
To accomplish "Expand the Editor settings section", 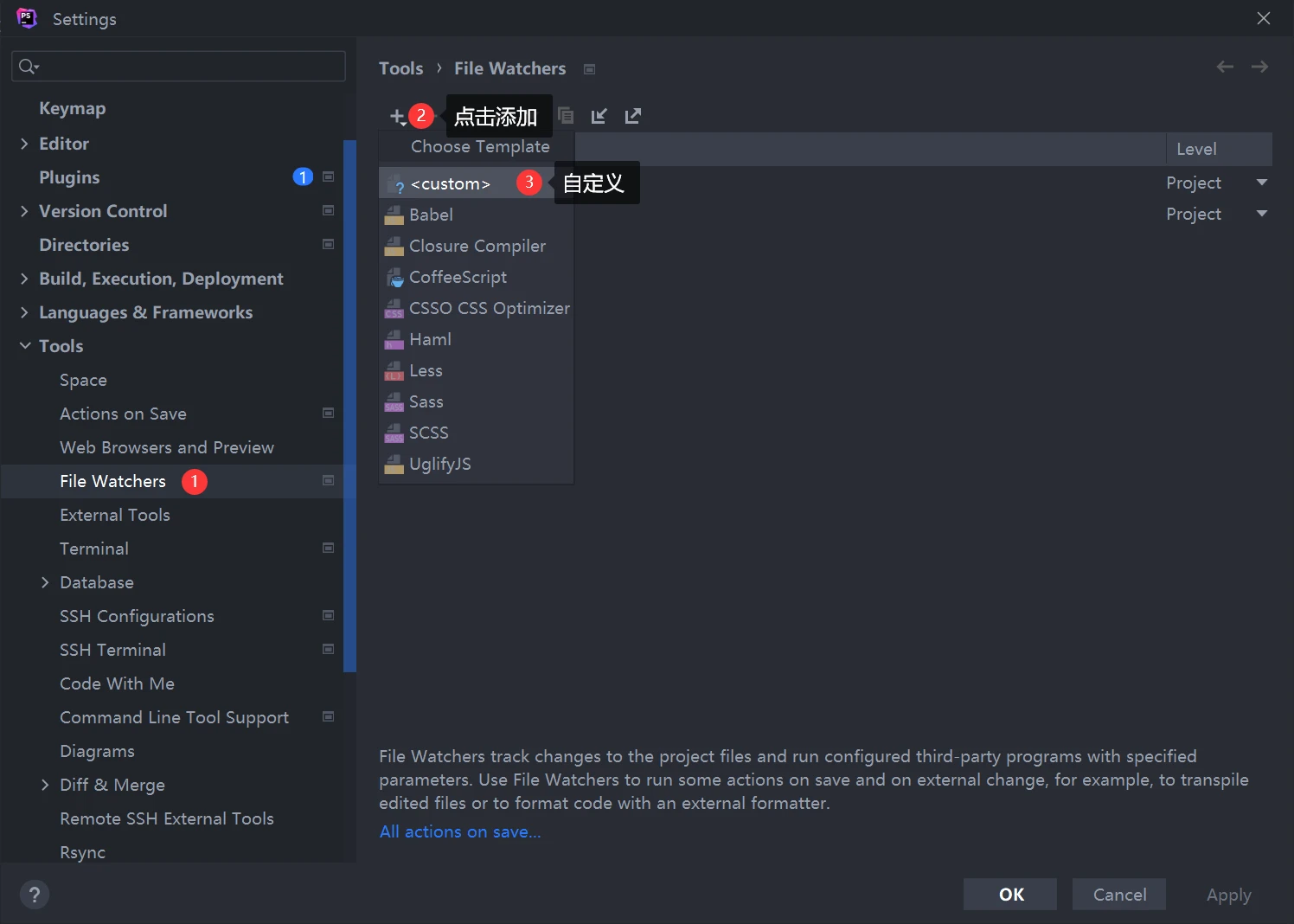I will coord(24,144).
